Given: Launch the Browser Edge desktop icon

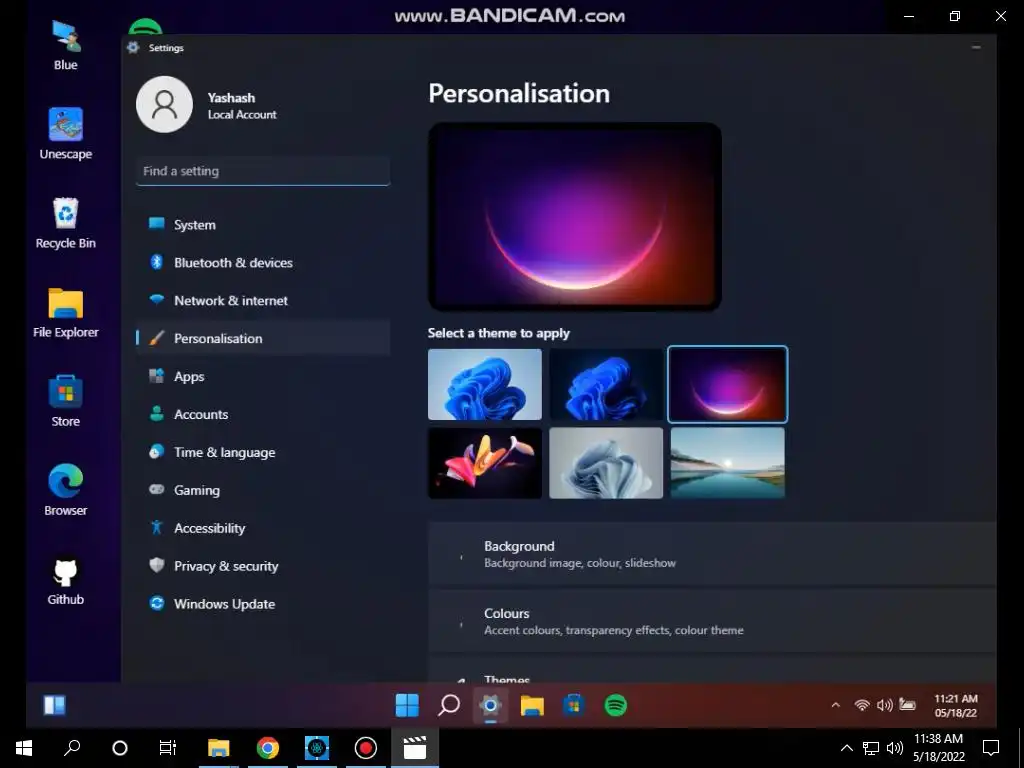Looking at the screenshot, I should coord(65,490).
